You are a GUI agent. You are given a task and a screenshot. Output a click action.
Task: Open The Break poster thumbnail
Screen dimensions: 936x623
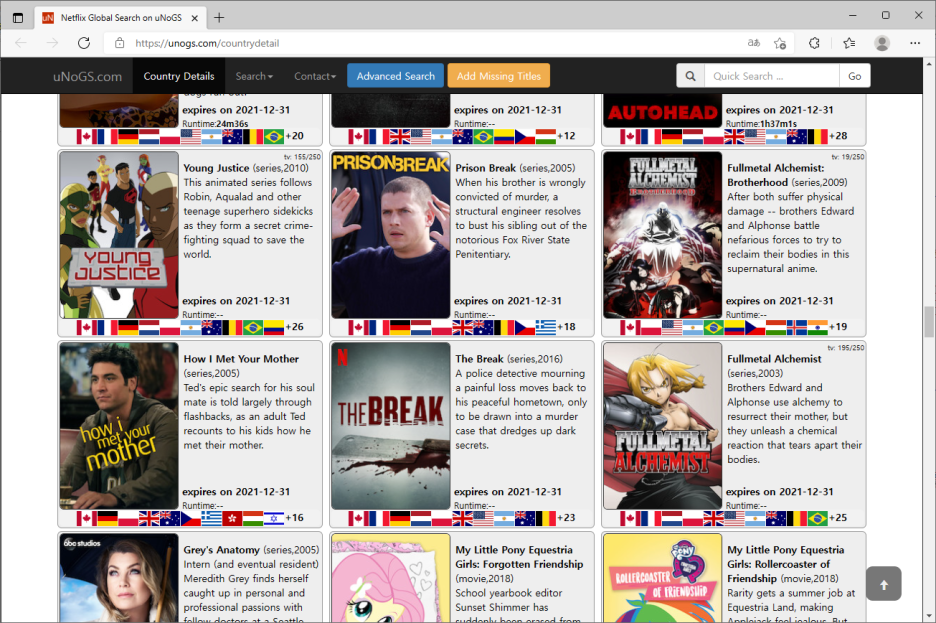(391, 425)
